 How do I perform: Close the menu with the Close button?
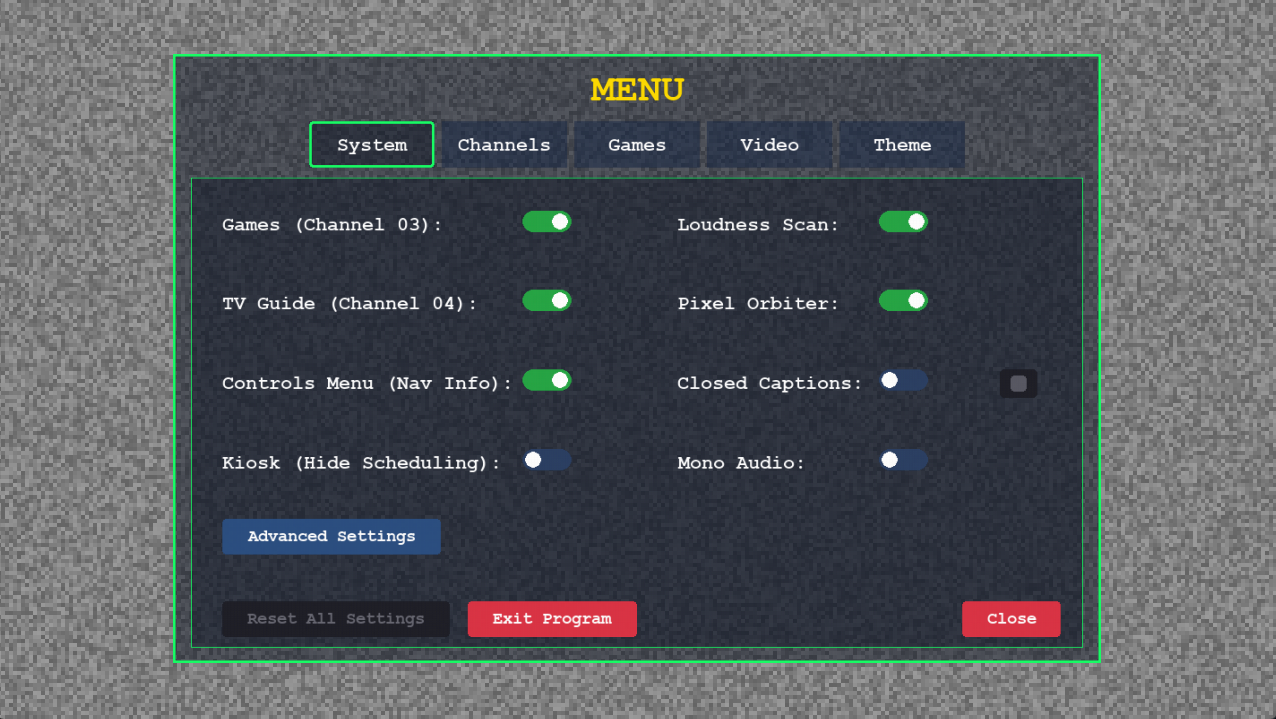(x=1011, y=619)
